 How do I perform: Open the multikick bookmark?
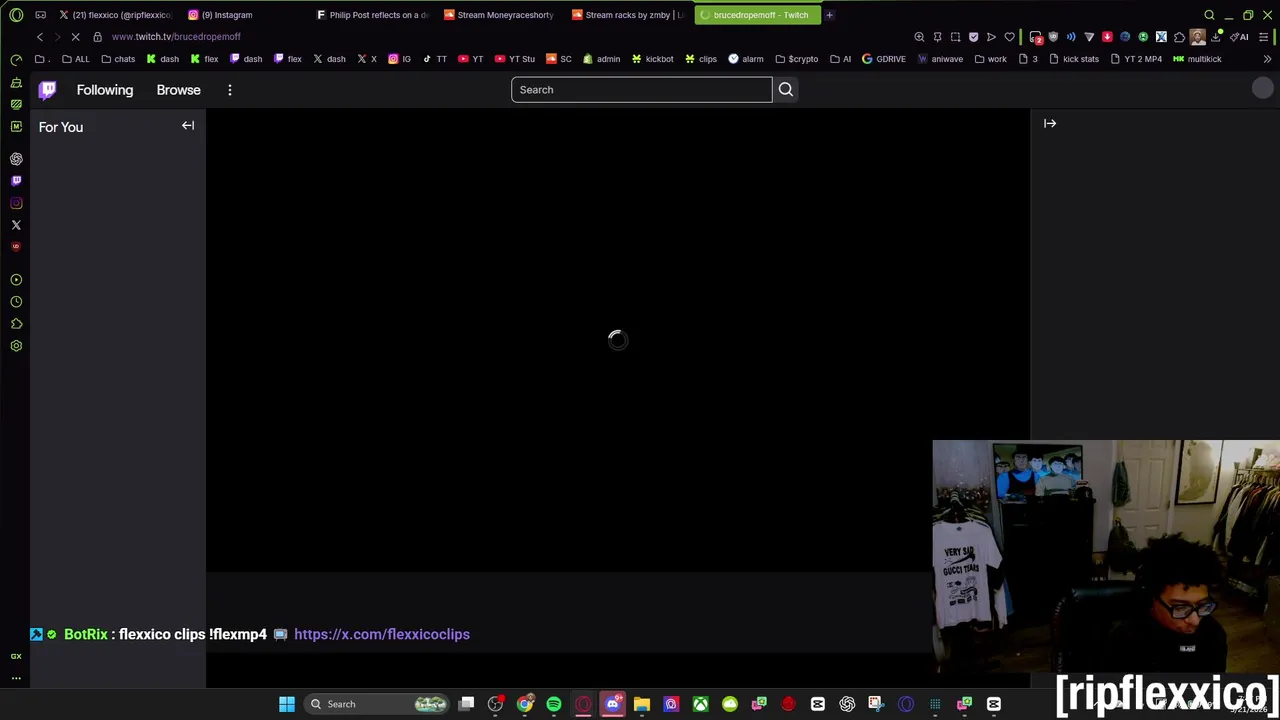click(x=1197, y=59)
